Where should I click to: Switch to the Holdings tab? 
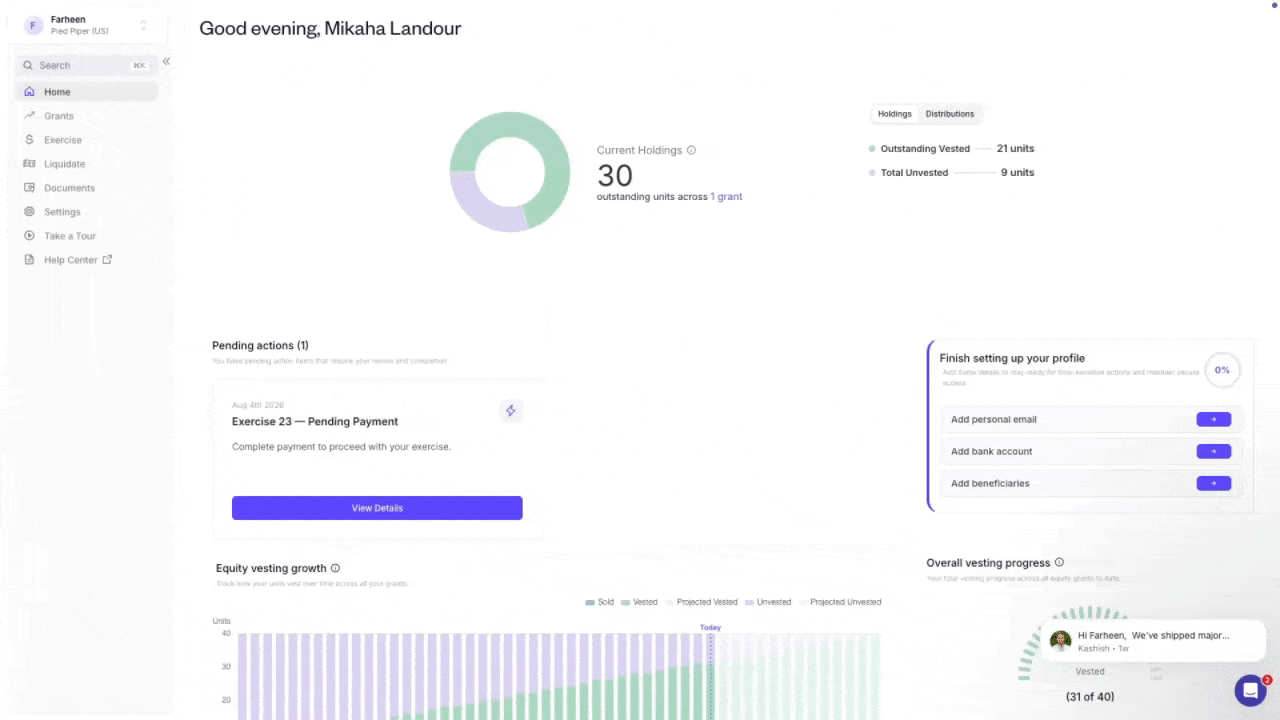(x=895, y=114)
